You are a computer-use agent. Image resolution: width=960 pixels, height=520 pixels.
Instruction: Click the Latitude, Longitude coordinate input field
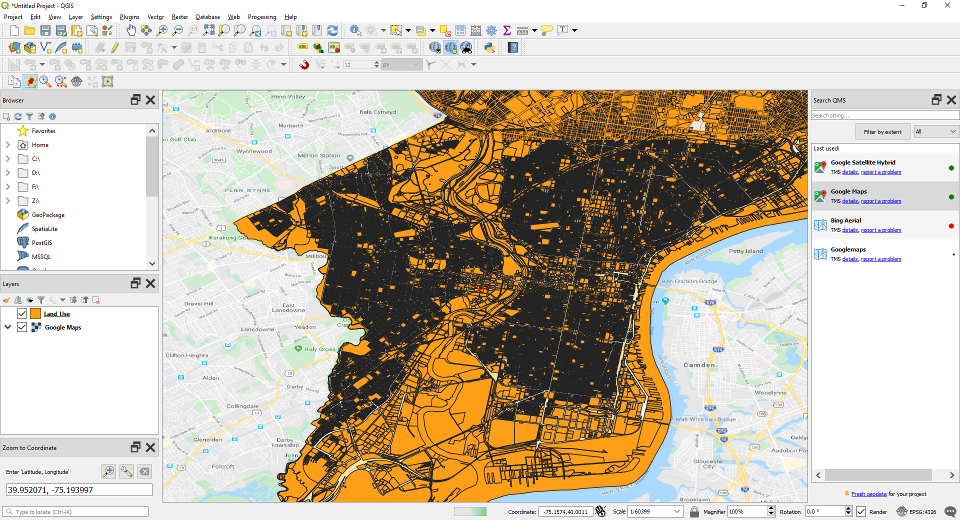click(78, 490)
